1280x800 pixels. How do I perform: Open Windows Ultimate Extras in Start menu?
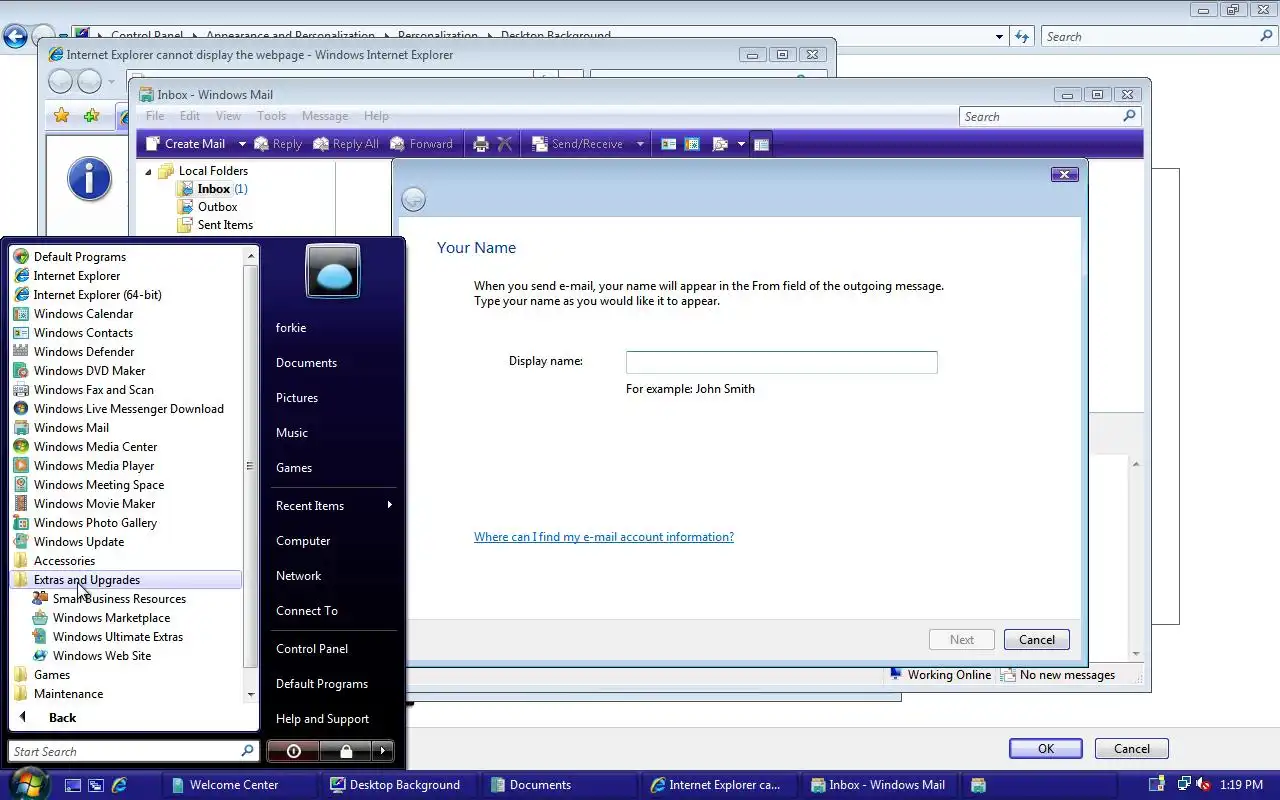[127, 637]
